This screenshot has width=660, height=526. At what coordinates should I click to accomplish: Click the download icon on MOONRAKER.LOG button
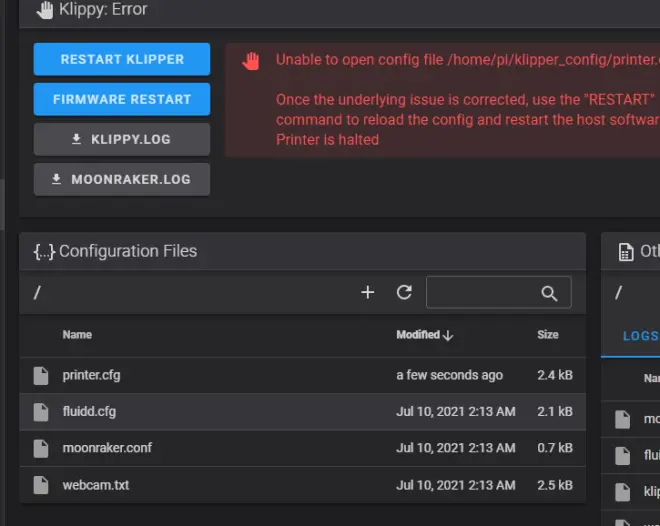[x=56, y=179]
